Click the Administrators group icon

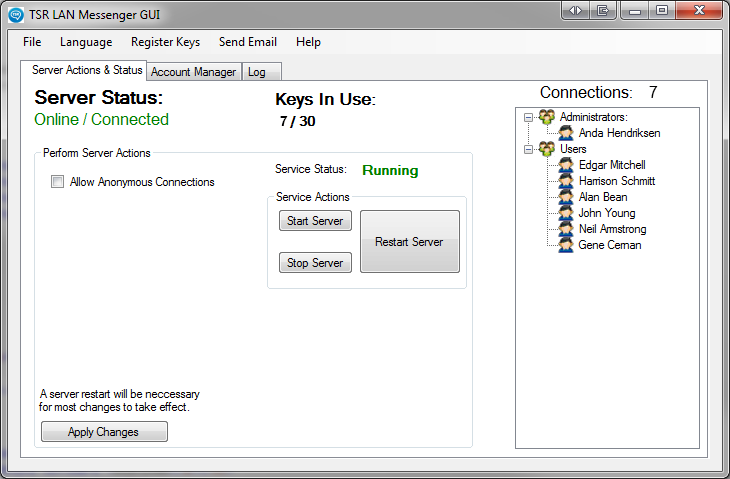547,117
